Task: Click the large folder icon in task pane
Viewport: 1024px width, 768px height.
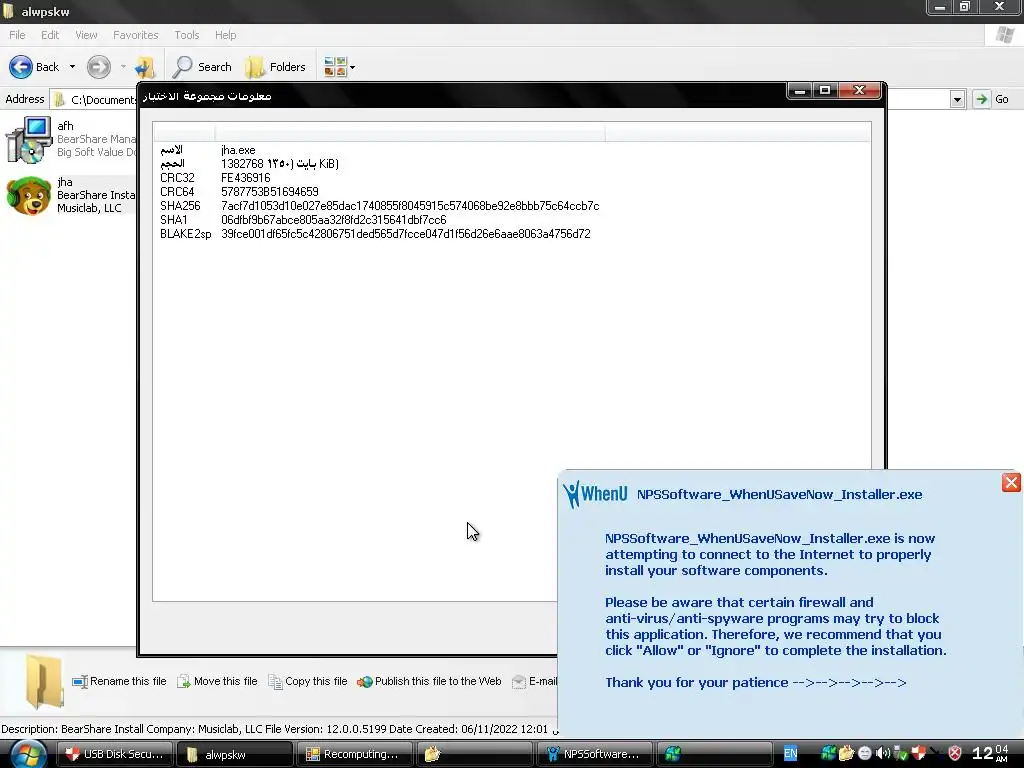Action: (x=44, y=682)
